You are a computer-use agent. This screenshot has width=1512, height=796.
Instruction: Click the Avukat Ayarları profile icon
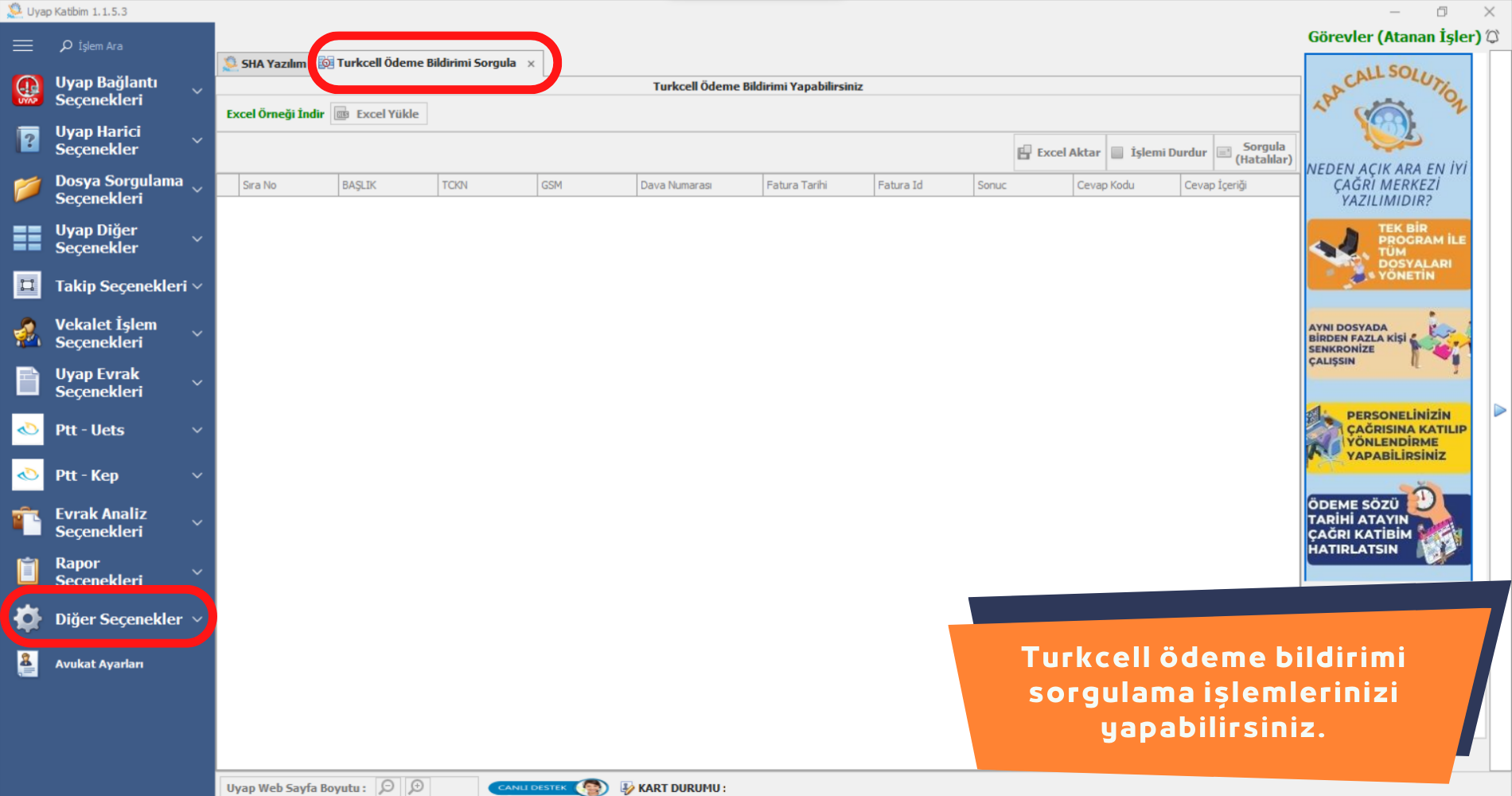coord(27,663)
